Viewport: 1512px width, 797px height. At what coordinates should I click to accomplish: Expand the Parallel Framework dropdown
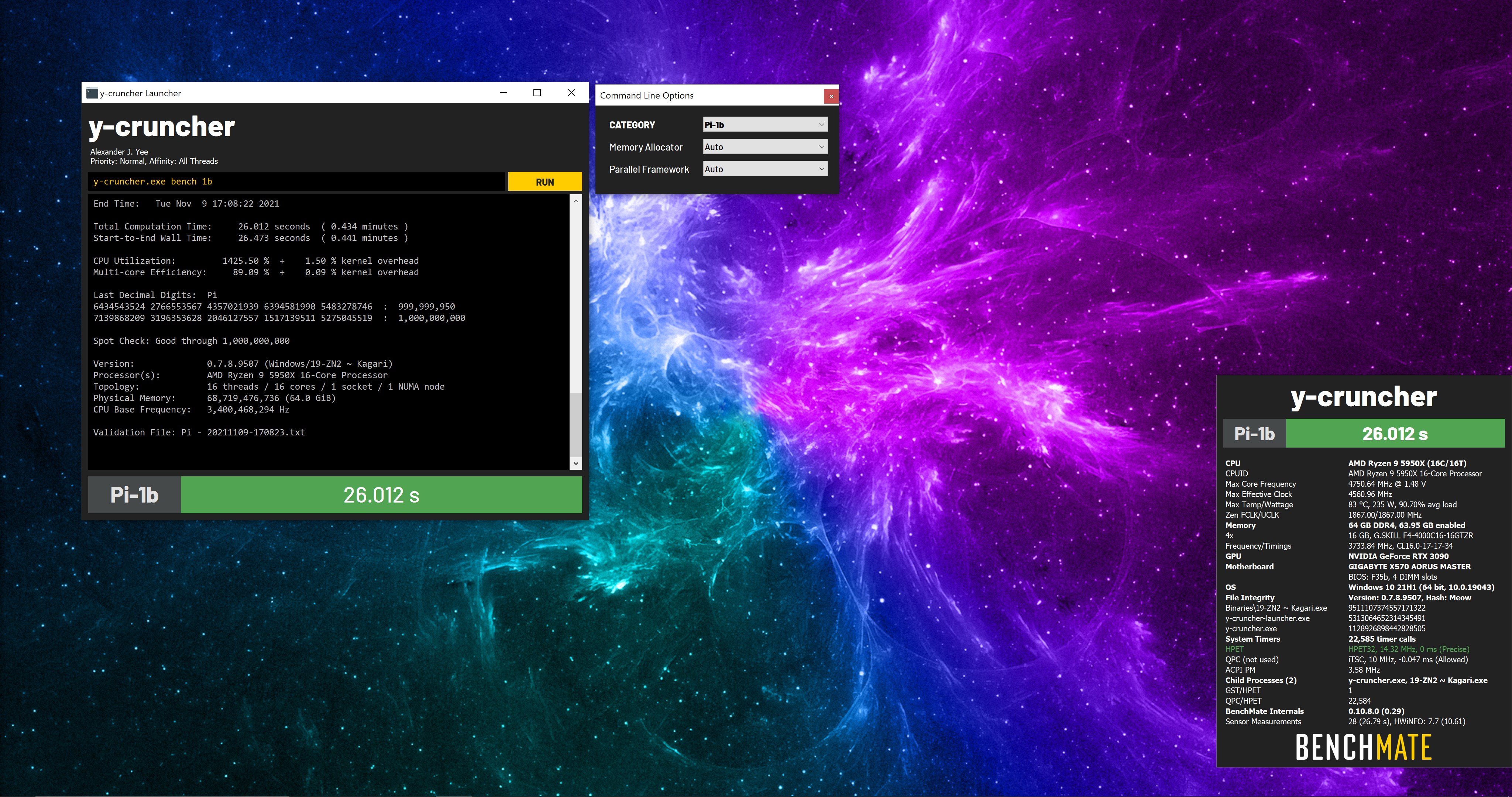tap(765, 169)
